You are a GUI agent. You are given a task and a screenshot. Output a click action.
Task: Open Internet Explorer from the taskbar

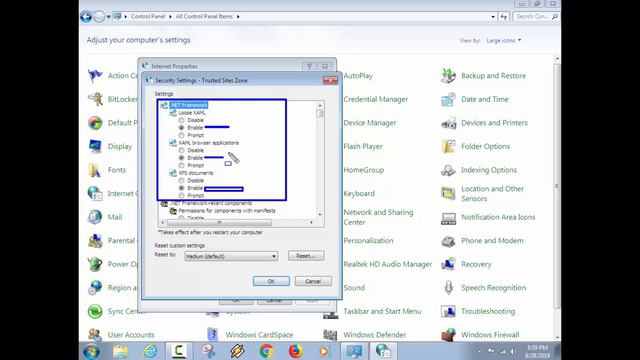tap(150, 351)
